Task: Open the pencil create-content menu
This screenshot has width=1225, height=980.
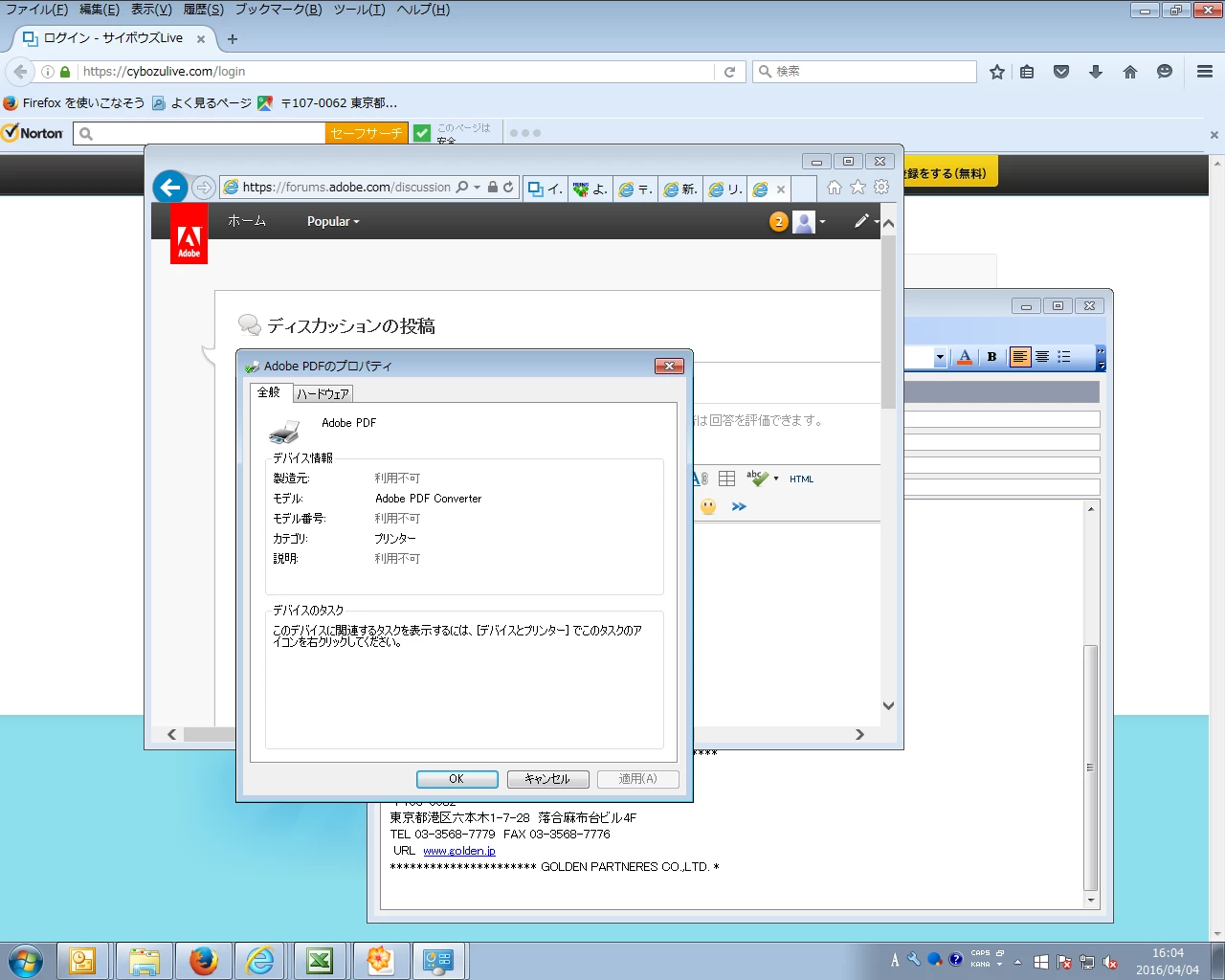Action: (866, 221)
